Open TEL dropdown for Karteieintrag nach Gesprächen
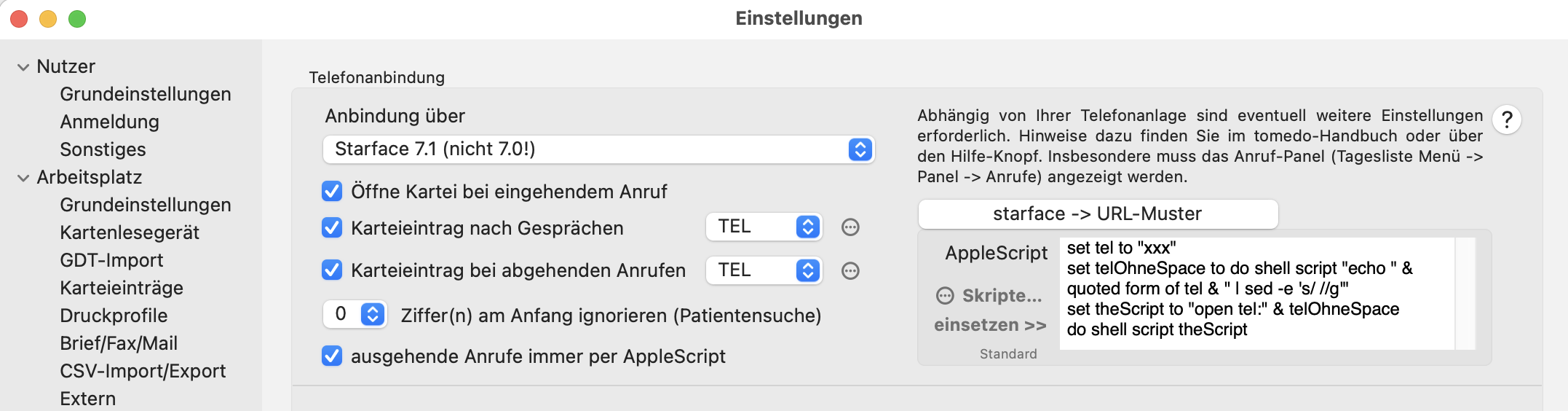This screenshot has width=1568, height=411. click(764, 227)
